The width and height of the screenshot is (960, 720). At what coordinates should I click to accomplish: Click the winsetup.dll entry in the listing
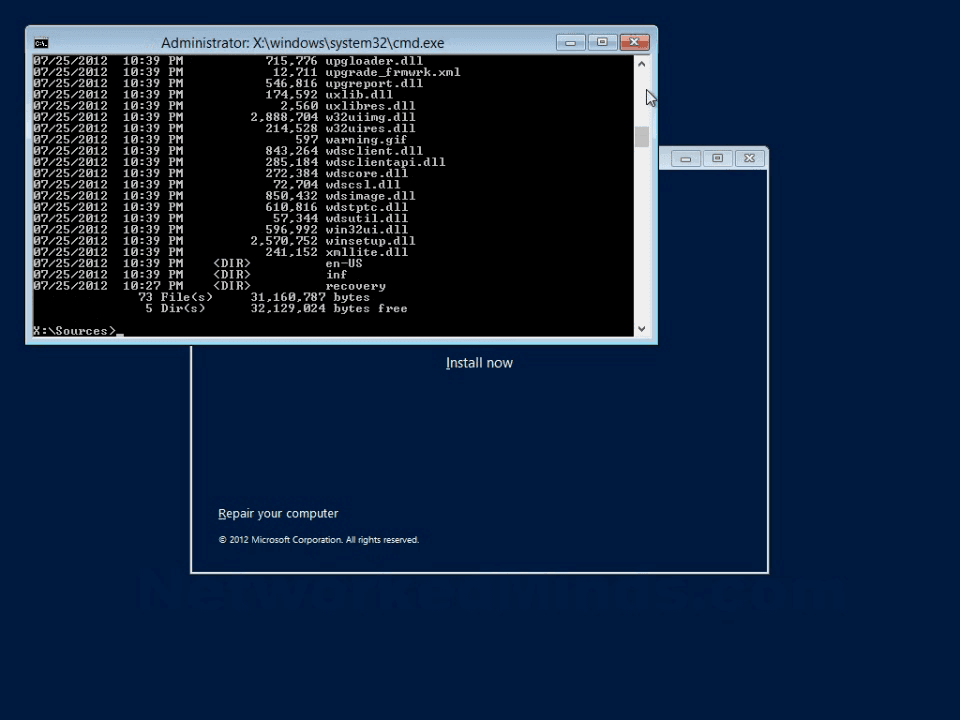coord(370,241)
